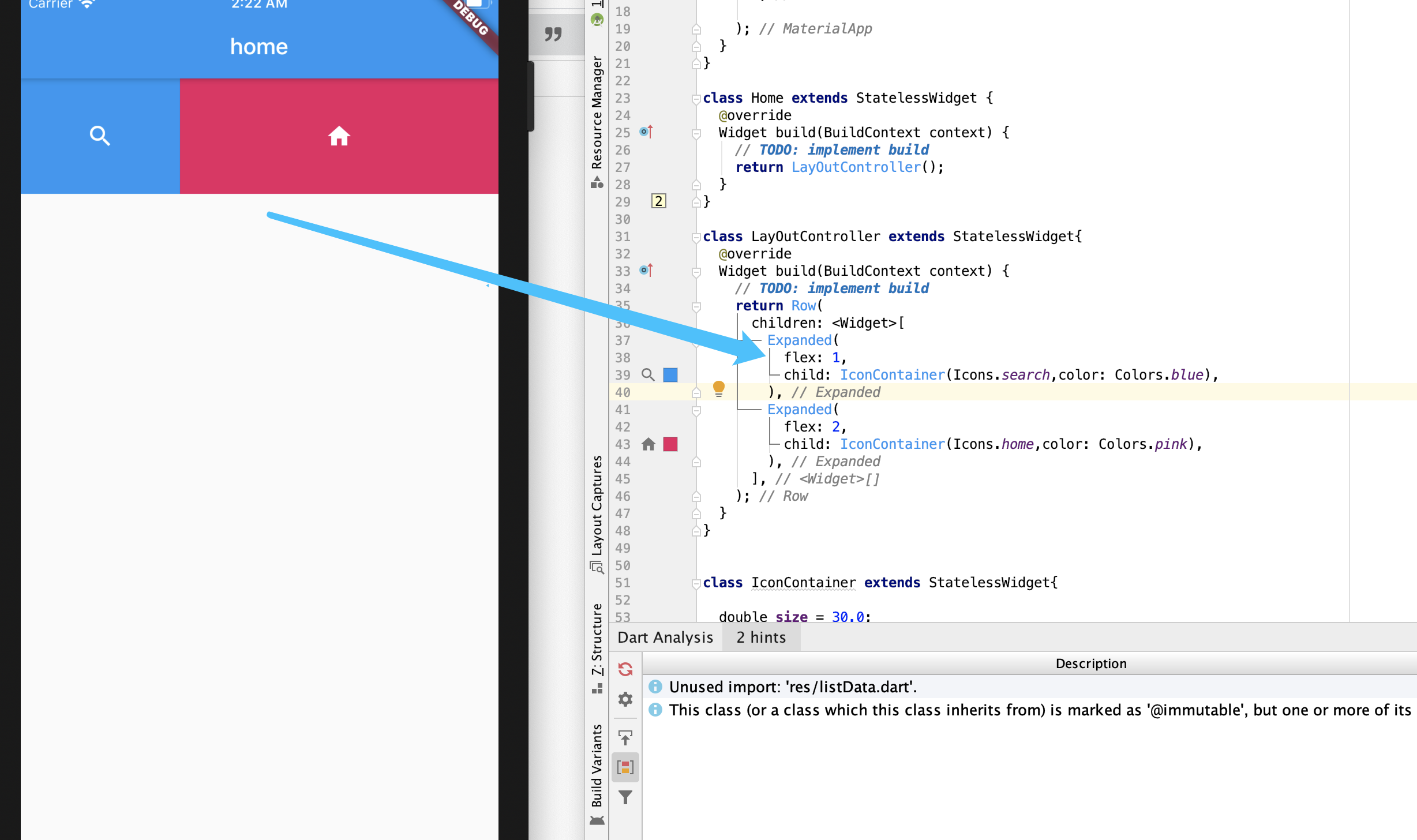Image resolution: width=1417 pixels, height=840 pixels.
Task: Click the filter funnel icon
Action: pyautogui.click(x=625, y=797)
